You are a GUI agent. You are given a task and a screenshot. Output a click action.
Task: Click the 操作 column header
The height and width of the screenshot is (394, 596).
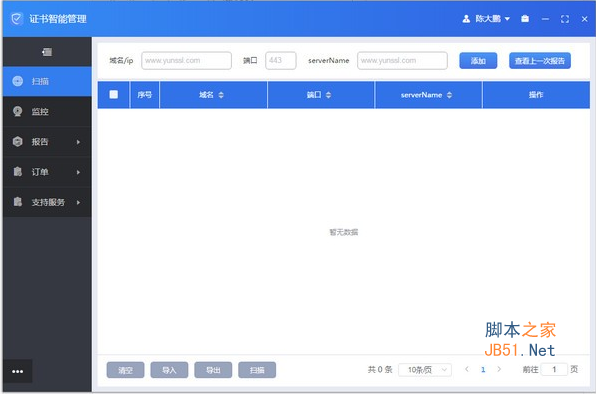pyautogui.click(x=536, y=95)
